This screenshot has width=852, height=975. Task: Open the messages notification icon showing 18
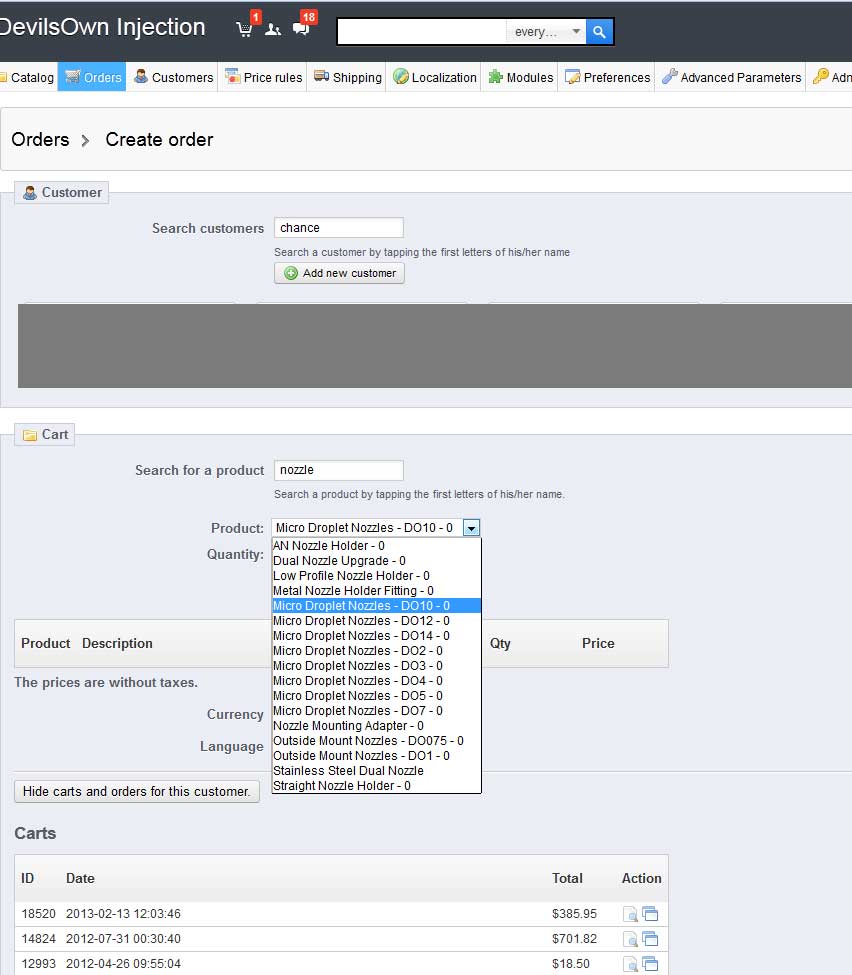click(x=302, y=29)
